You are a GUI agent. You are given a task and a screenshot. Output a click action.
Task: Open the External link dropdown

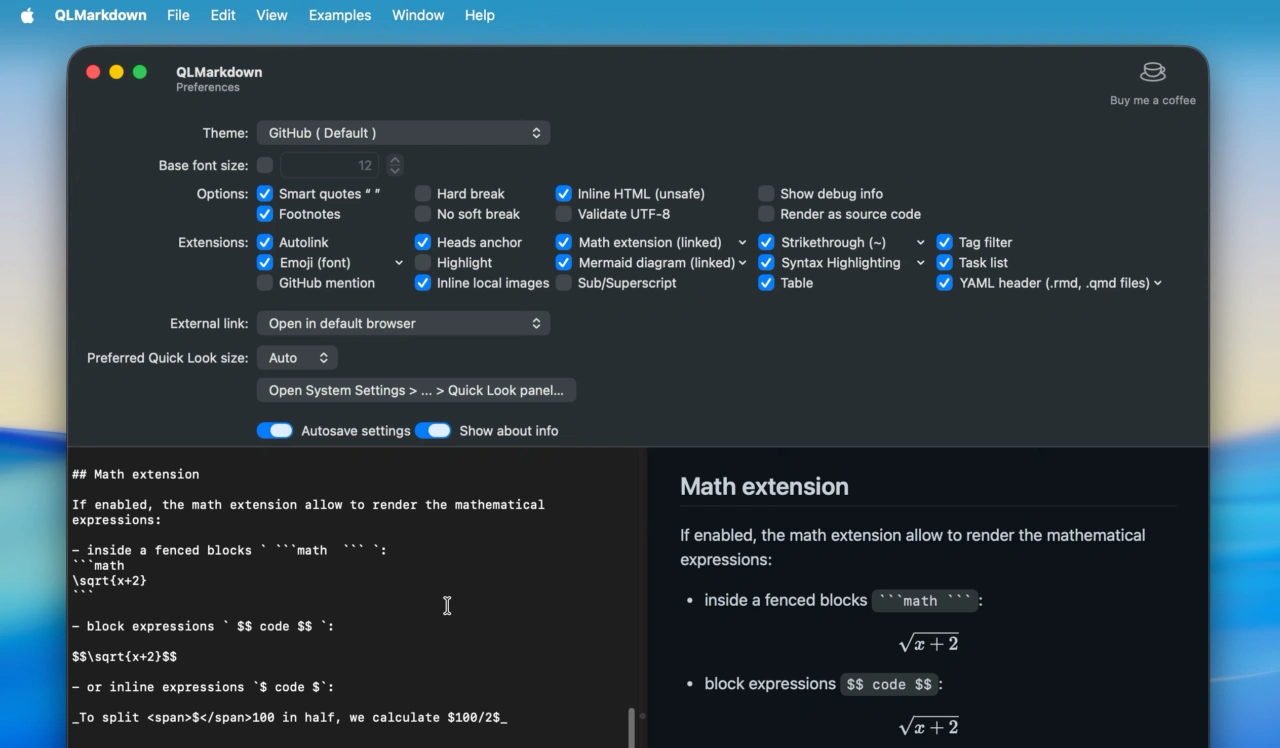point(403,323)
